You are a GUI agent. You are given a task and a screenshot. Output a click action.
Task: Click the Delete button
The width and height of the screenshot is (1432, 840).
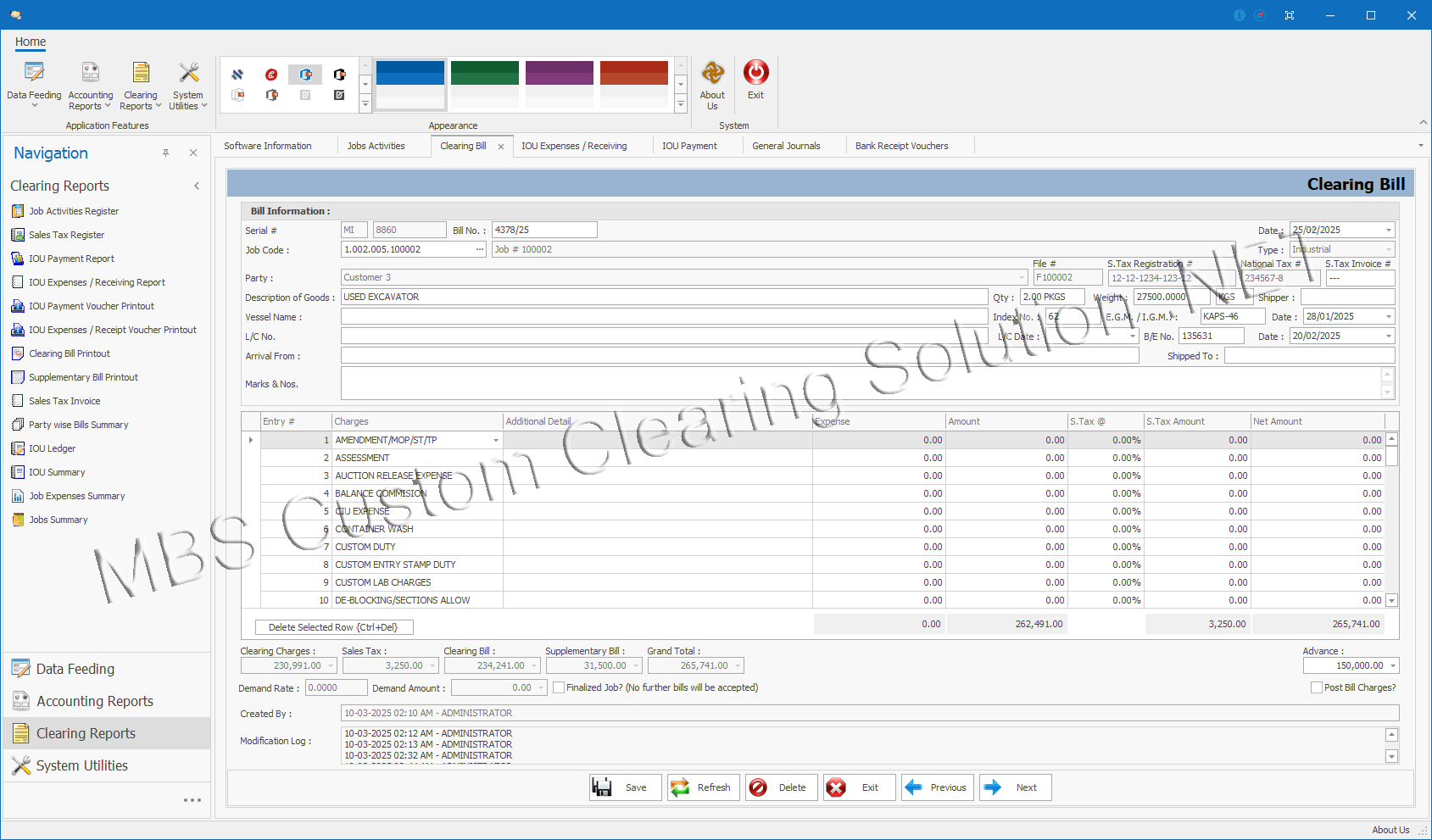(781, 787)
